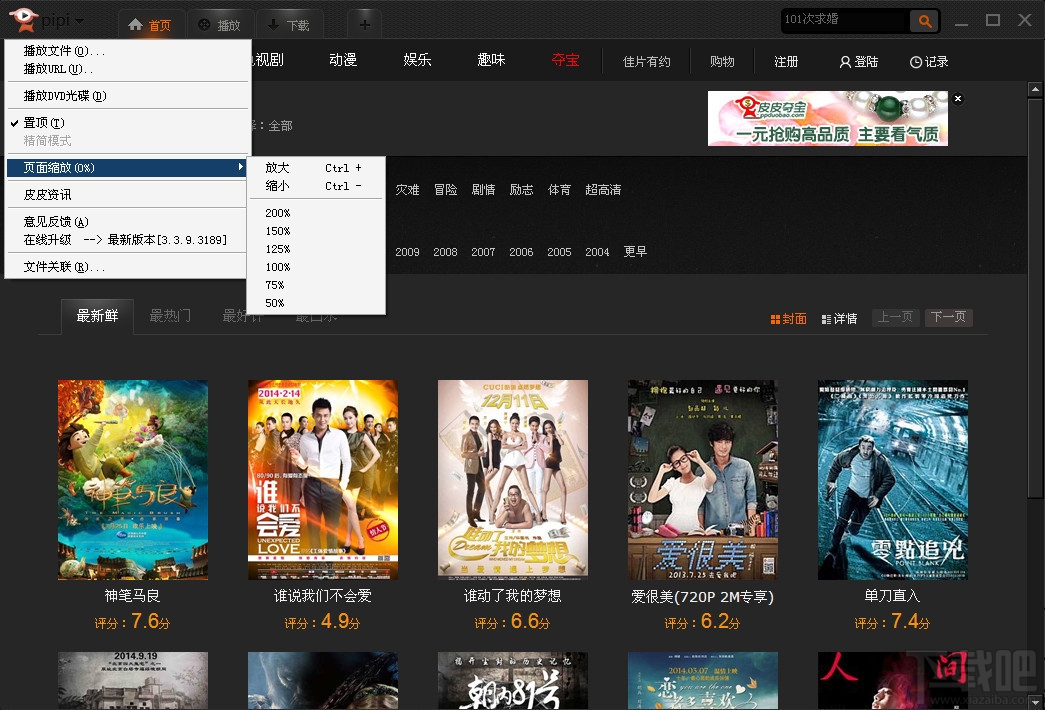Screen dimensions: 1045x710
Task: Switch to the 首页 home tab
Action: 151,25
